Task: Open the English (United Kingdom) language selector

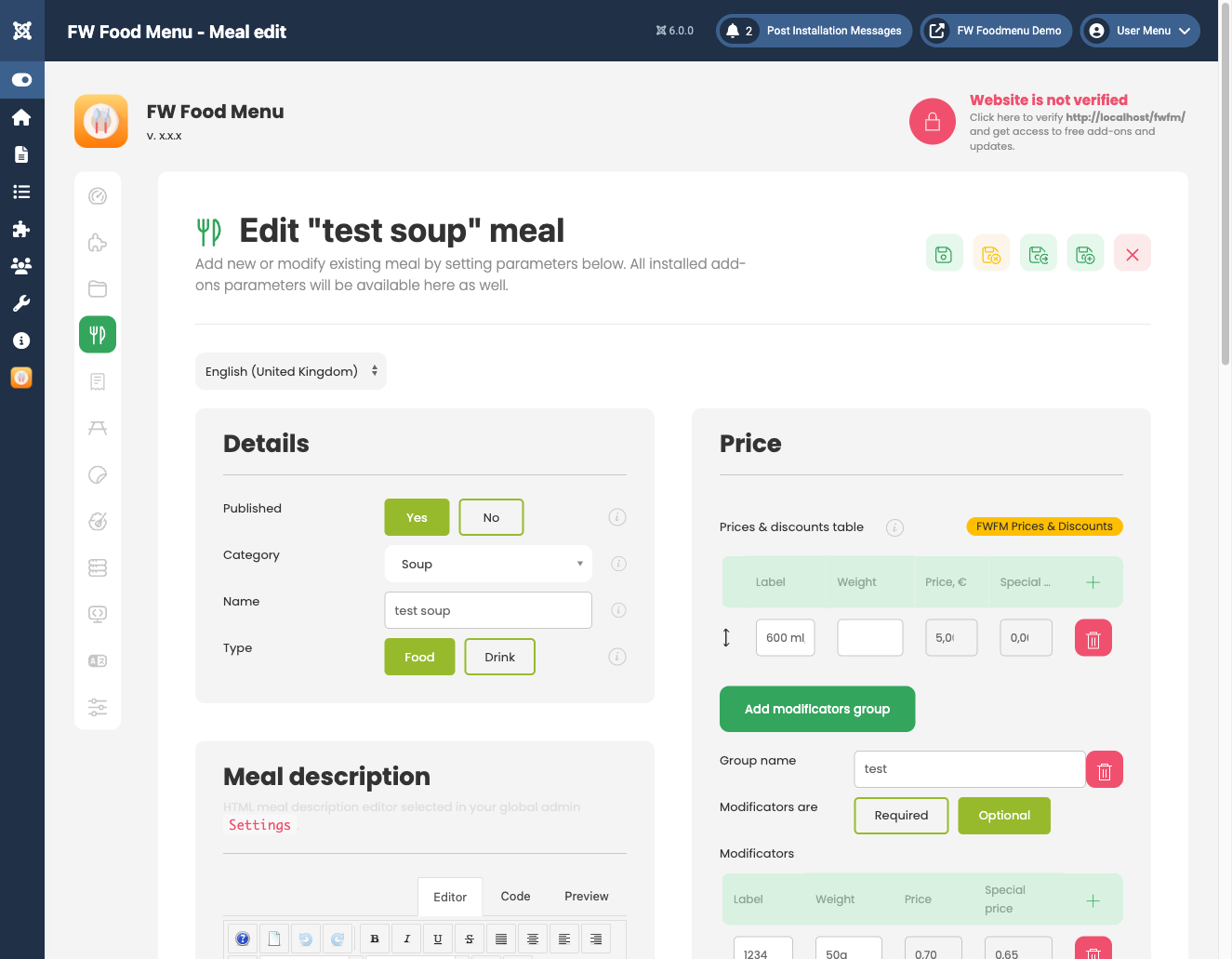Action: coord(290,371)
